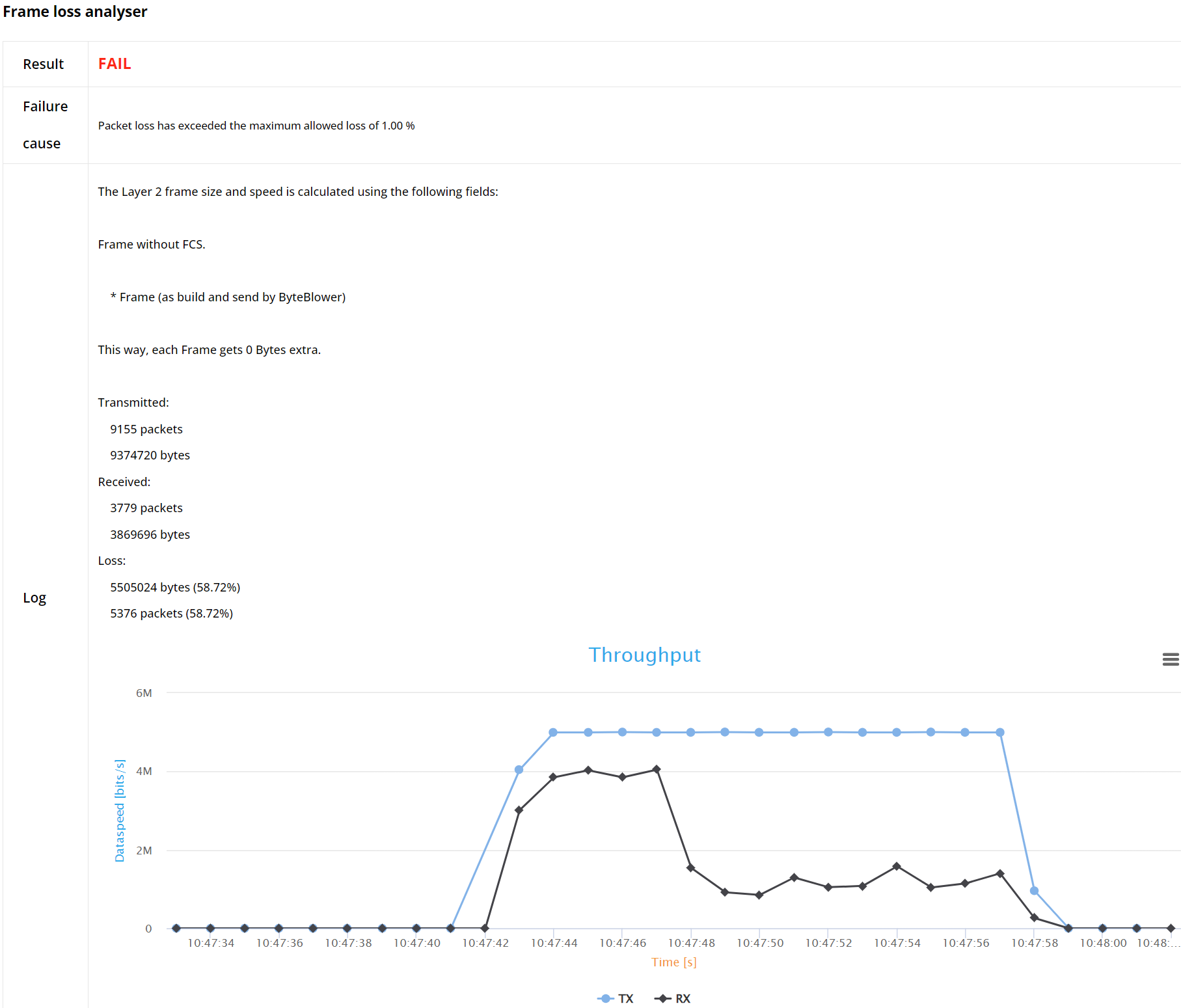
Task: Click the Frame loss analyser heading
Action: [75, 12]
